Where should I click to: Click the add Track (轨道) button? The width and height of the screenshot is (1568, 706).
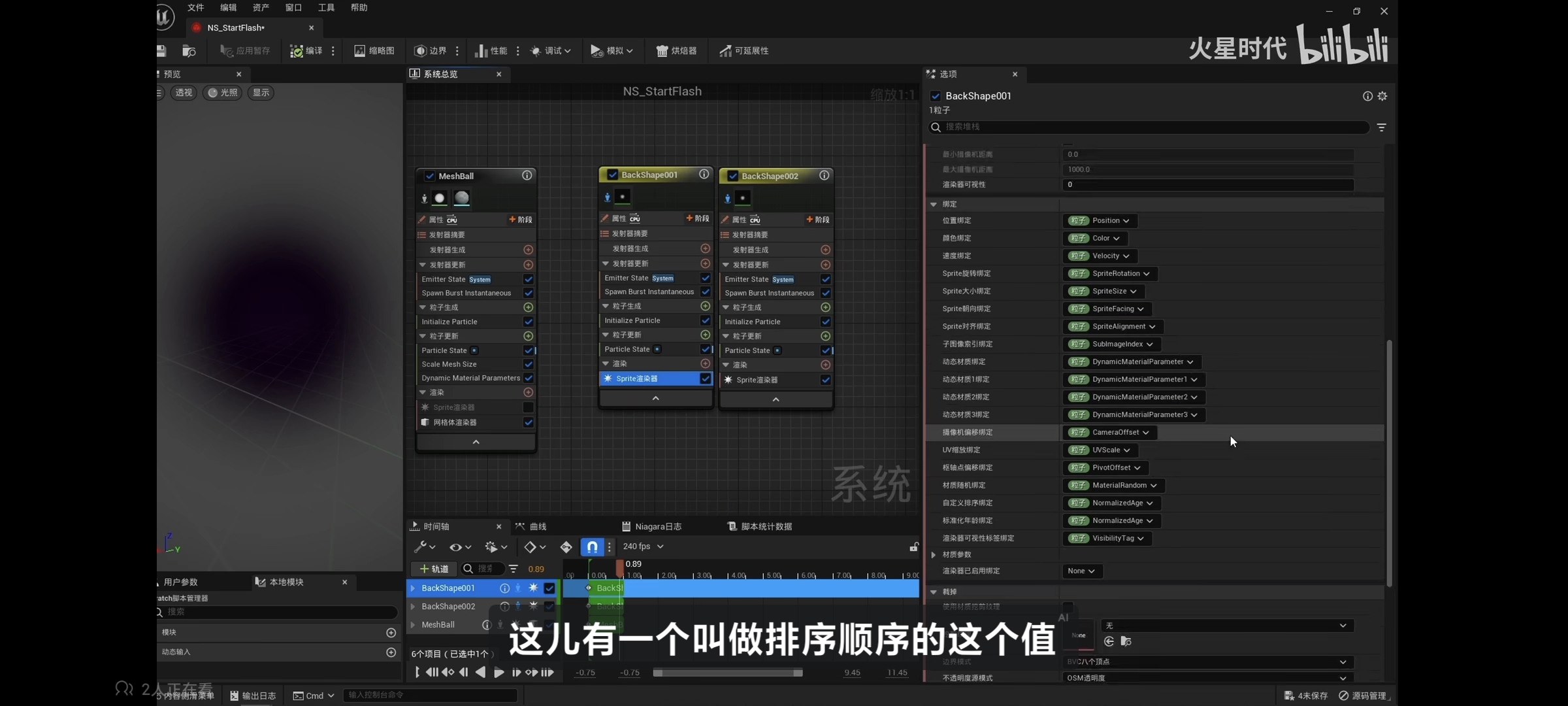point(434,569)
